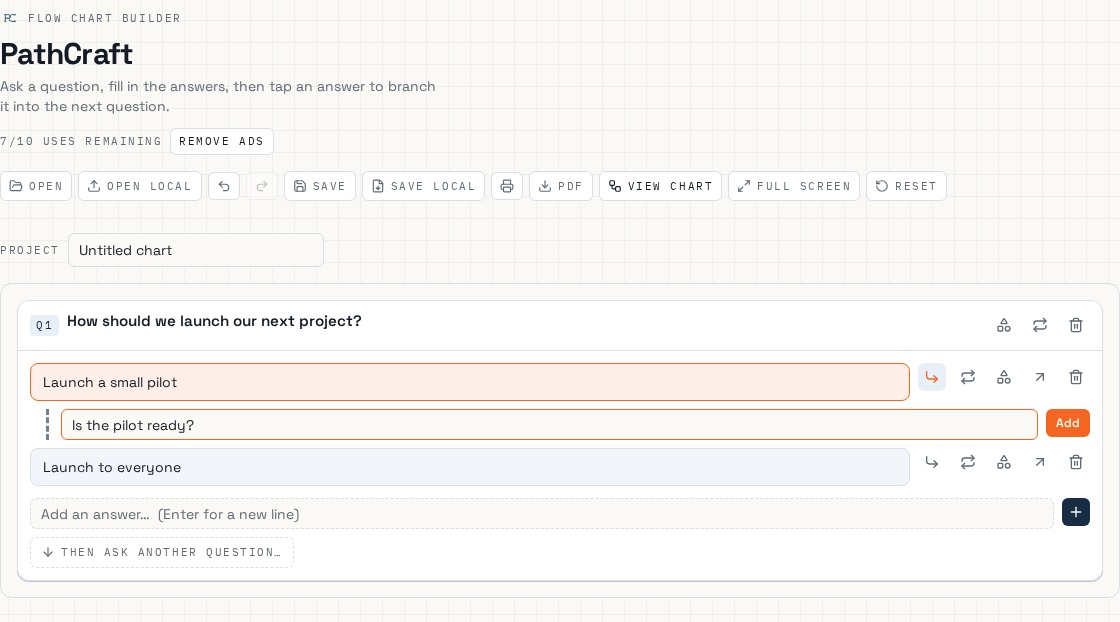Click Remove Ads button

[221, 141]
